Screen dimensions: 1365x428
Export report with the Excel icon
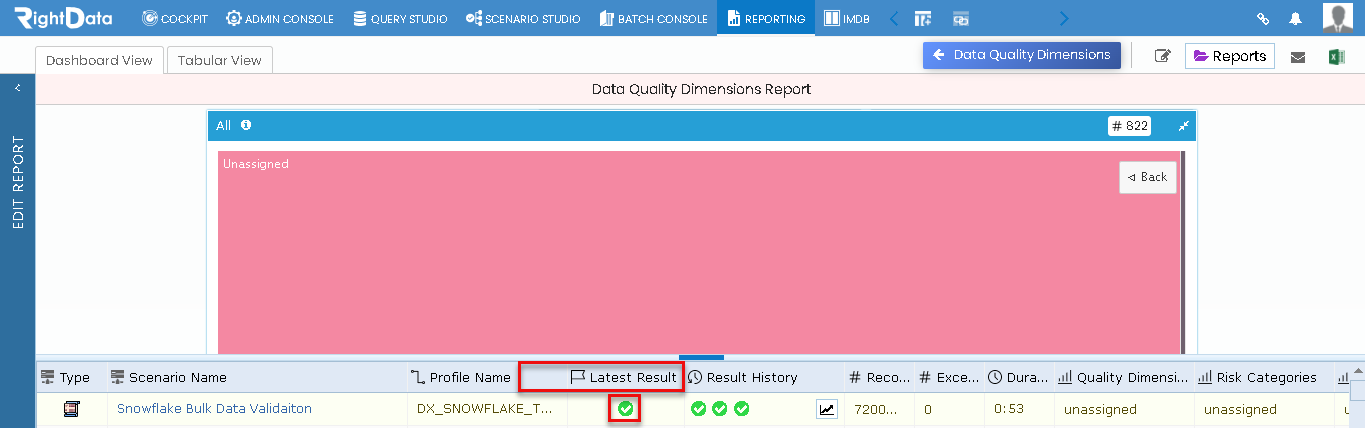(1336, 57)
